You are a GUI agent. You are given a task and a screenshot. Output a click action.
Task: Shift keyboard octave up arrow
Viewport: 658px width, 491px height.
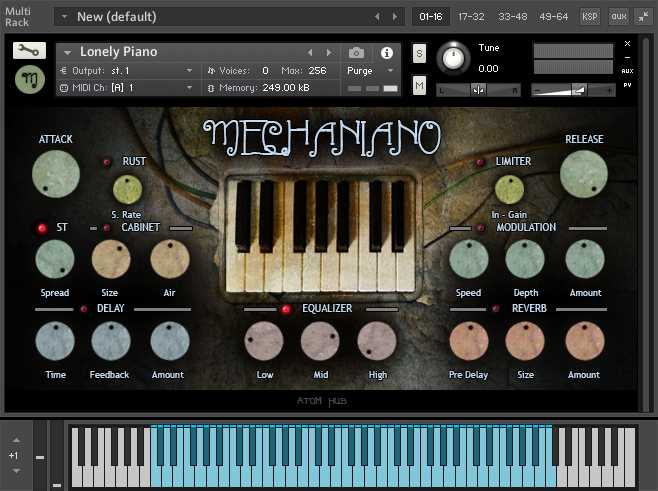16,440
